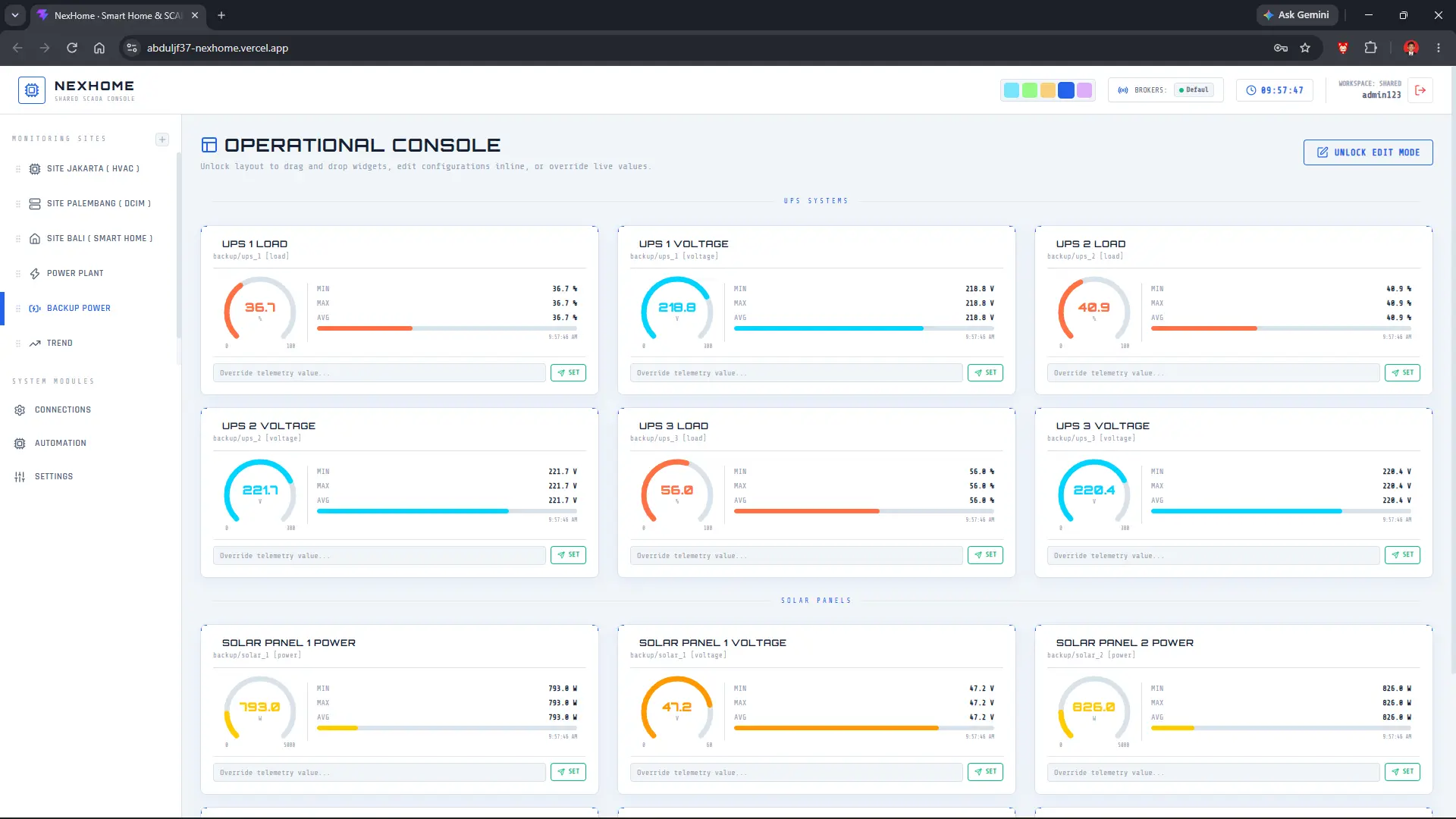Click the 'admin123' workspace username

(1382, 96)
